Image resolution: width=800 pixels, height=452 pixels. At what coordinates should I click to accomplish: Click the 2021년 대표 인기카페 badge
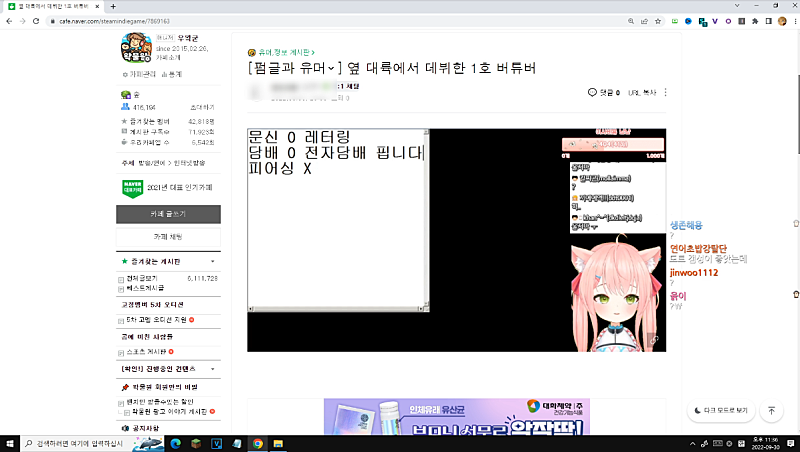[167, 188]
